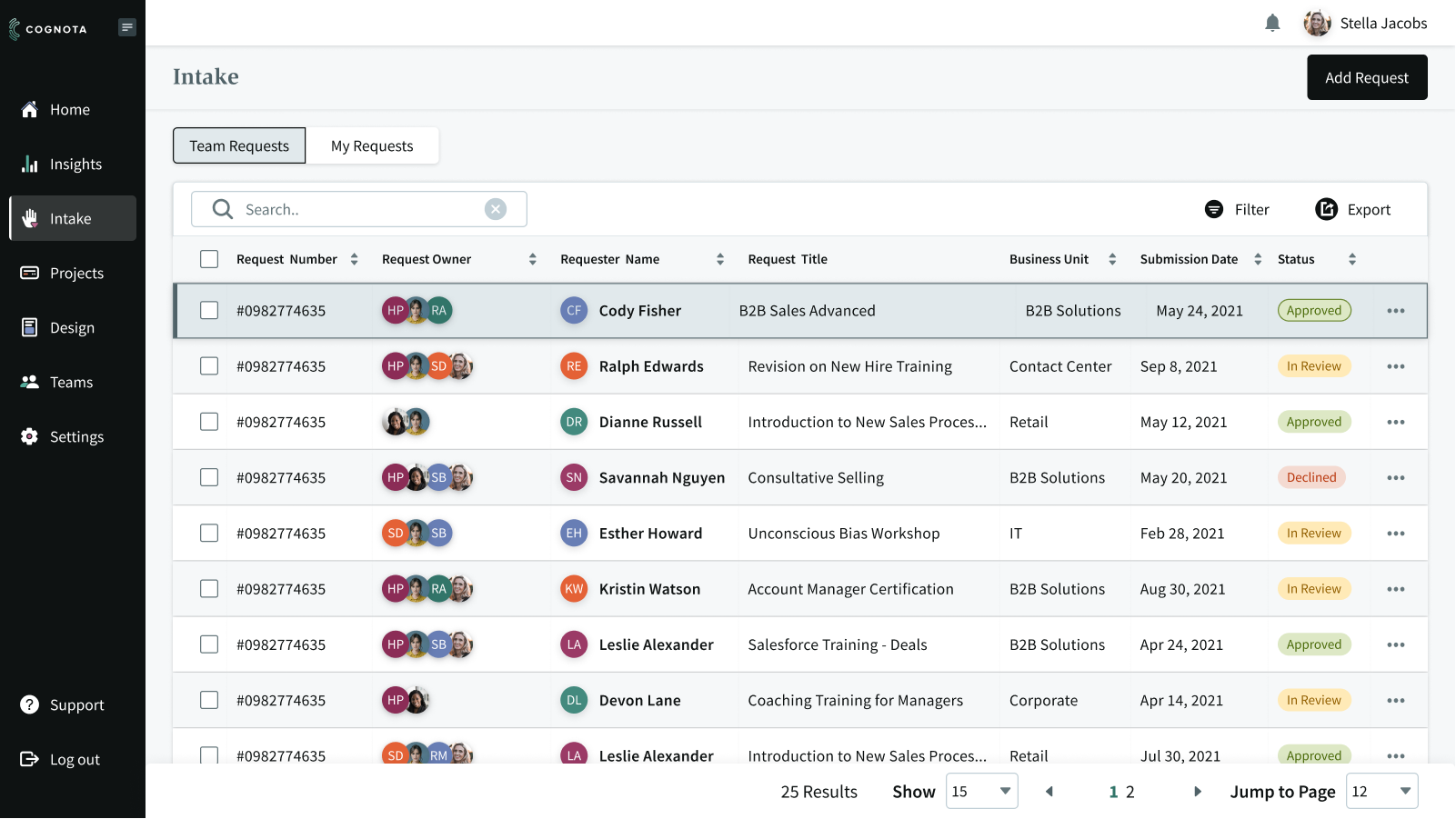
Task: Select the checkbox for Cody Fisher's request
Action: click(208, 310)
